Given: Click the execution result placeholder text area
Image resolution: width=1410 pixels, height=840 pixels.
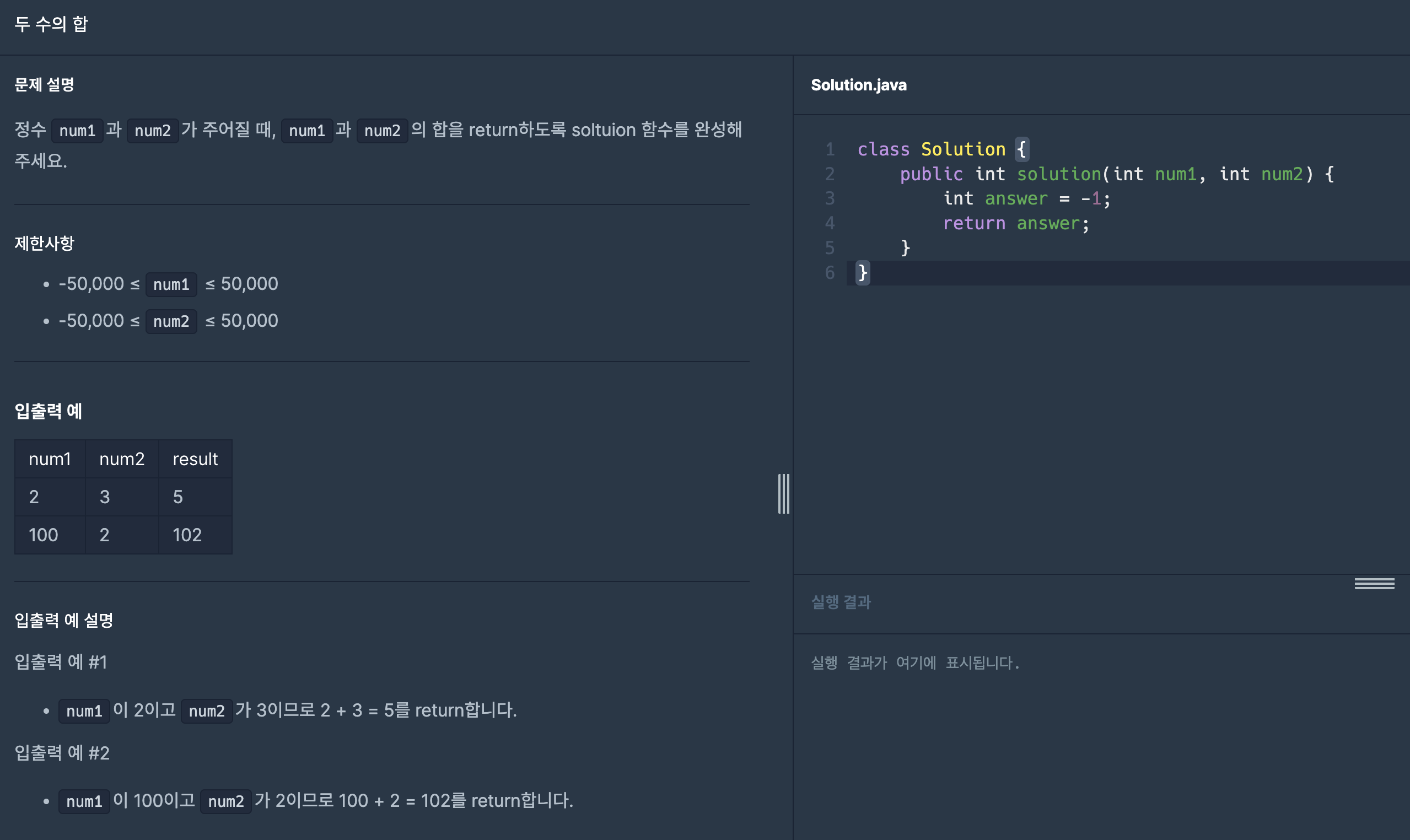Looking at the screenshot, I should point(914,663).
